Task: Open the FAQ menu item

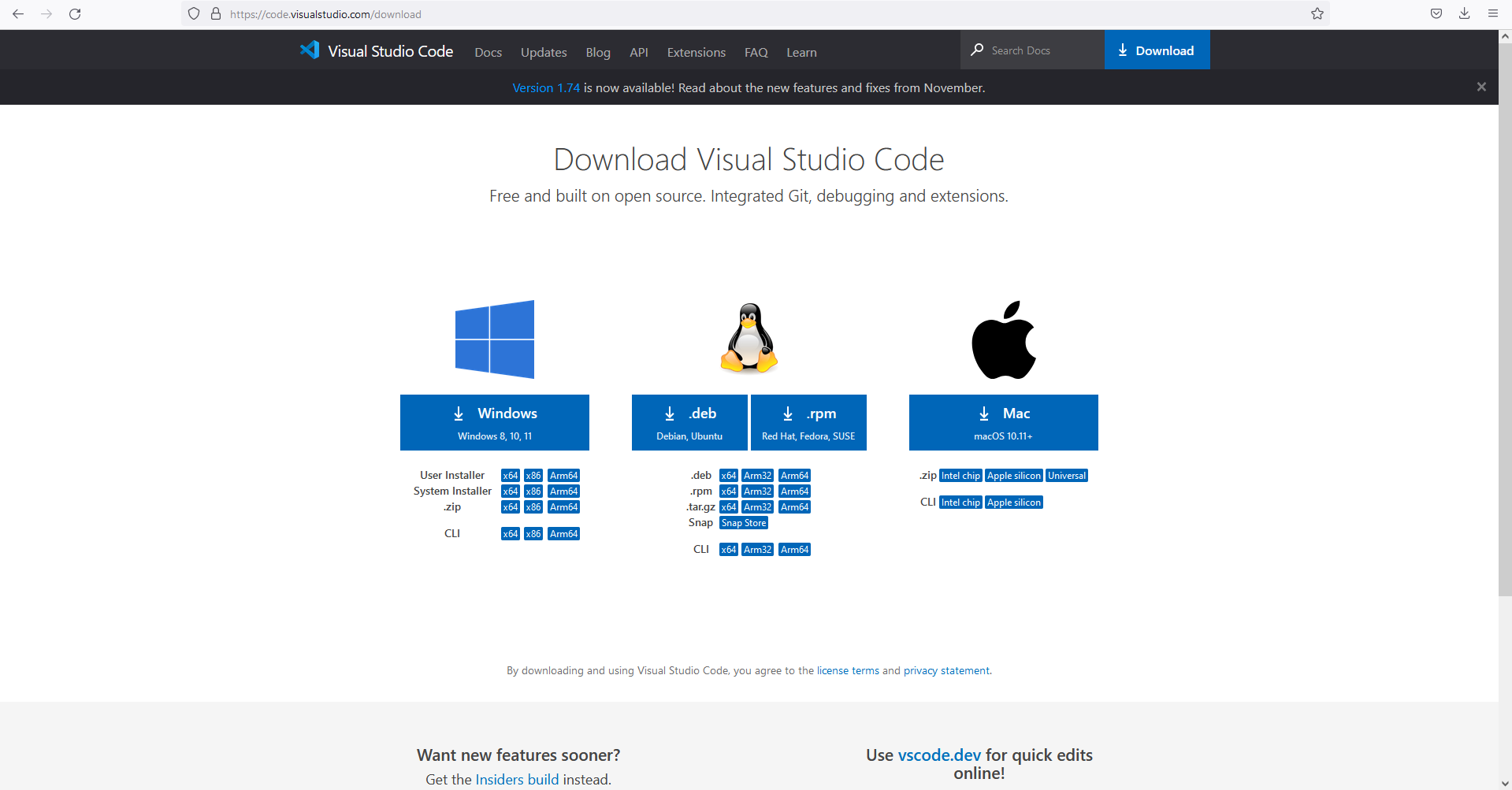Action: point(756,52)
